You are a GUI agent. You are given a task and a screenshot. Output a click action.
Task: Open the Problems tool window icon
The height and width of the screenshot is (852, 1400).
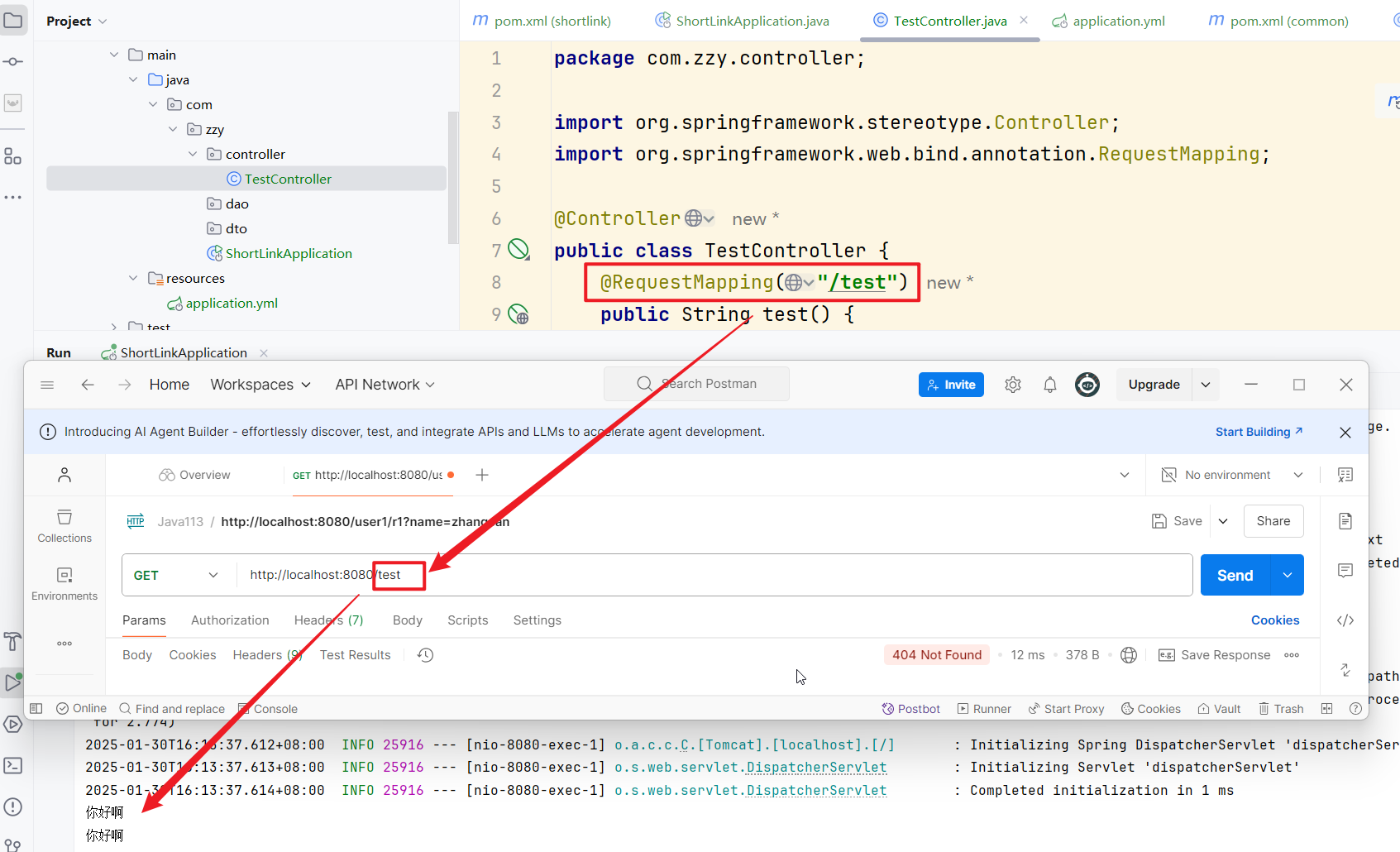[x=12, y=807]
